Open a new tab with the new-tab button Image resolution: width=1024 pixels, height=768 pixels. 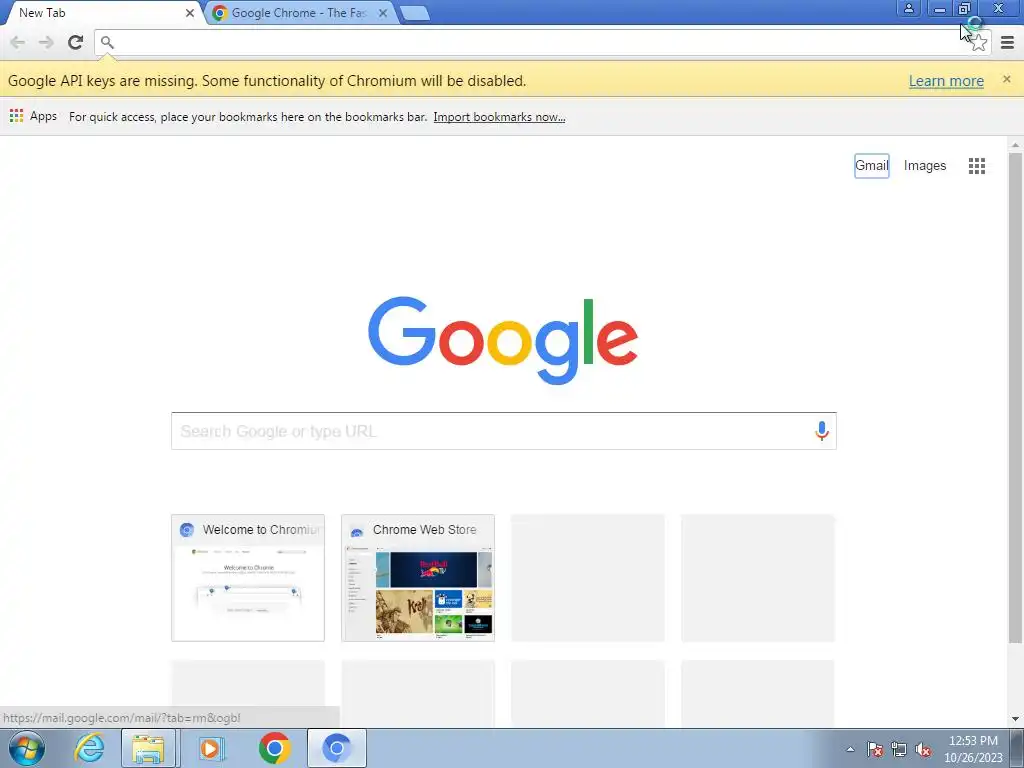click(x=414, y=13)
